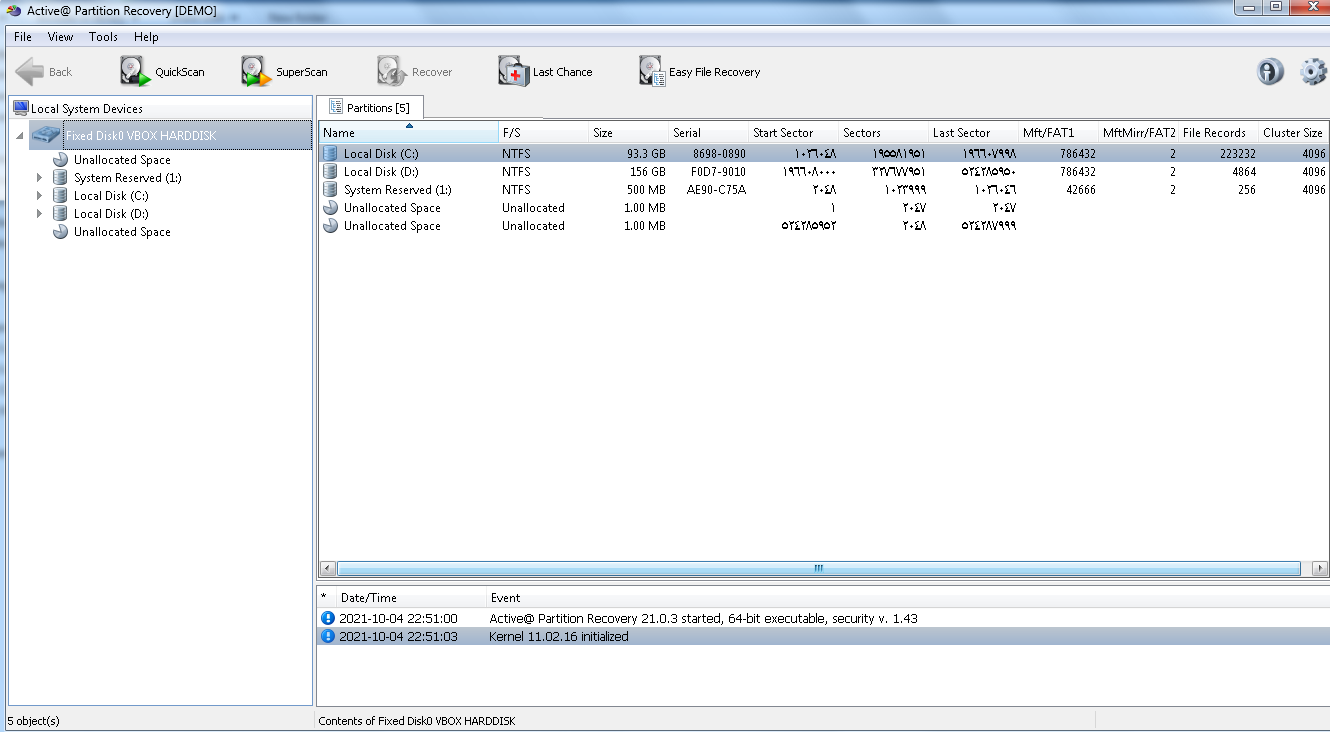
Task: Select Local Disk (D:) in the device tree
Action: pyautogui.click(x=111, y=214)
